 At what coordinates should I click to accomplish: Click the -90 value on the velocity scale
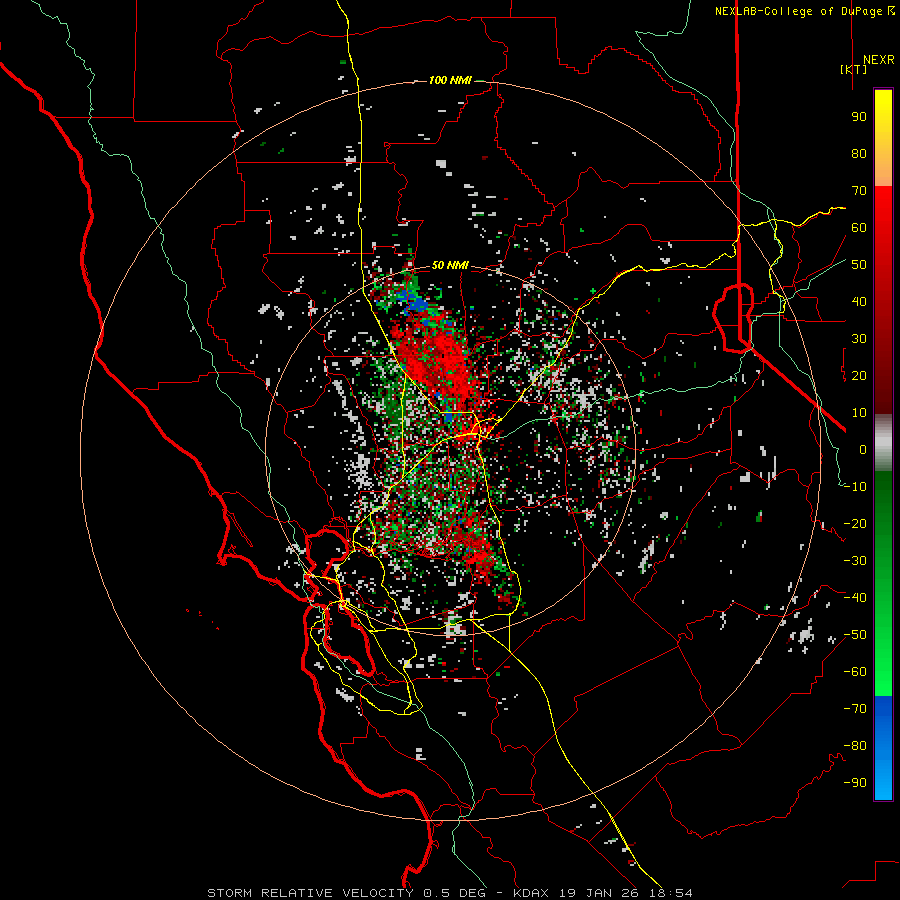(x=855, y=783)
